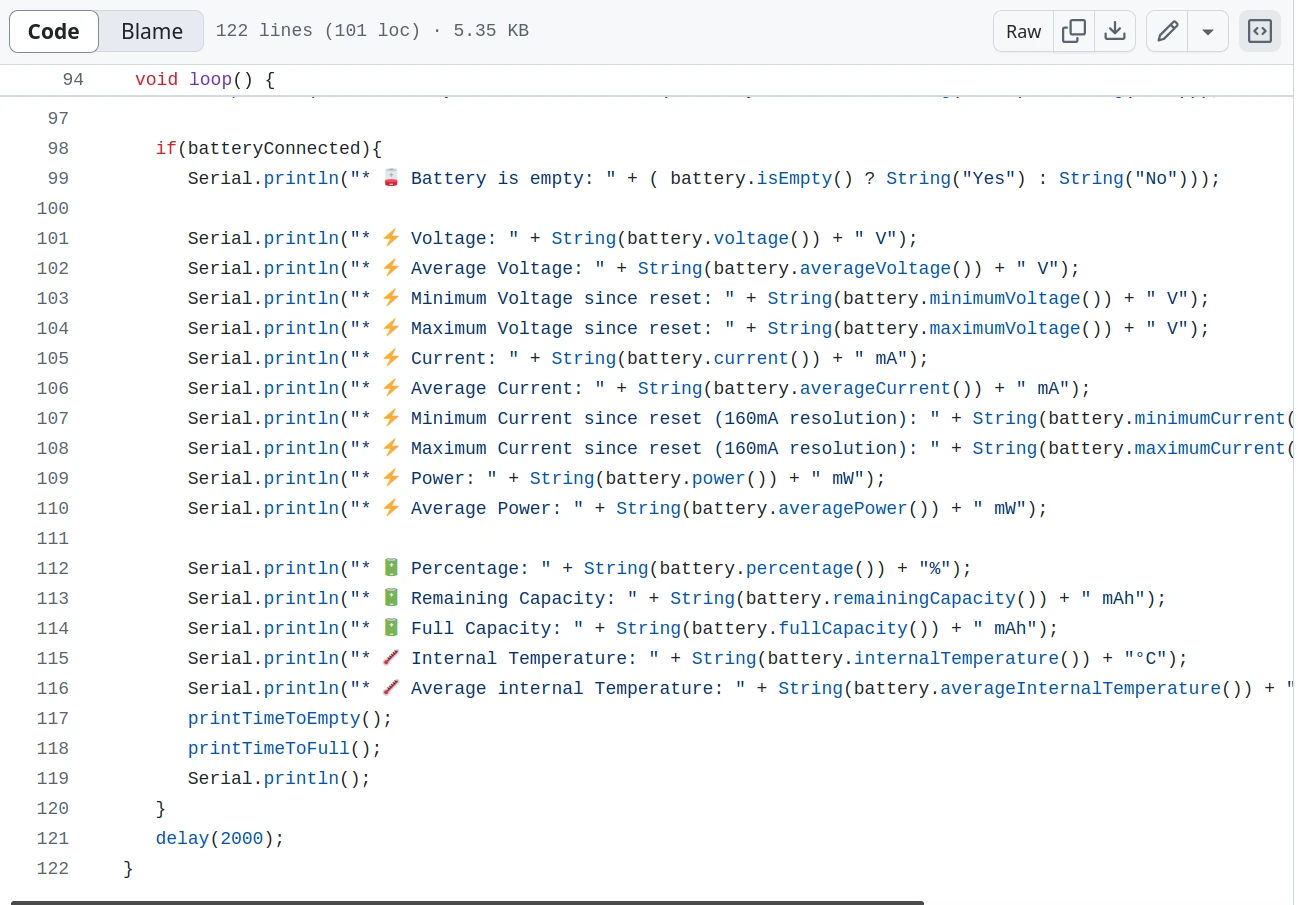This screenshot has width=1298, height=905.
Task: Click the battery emoji on the Percentage line
Action: [391, 568]
